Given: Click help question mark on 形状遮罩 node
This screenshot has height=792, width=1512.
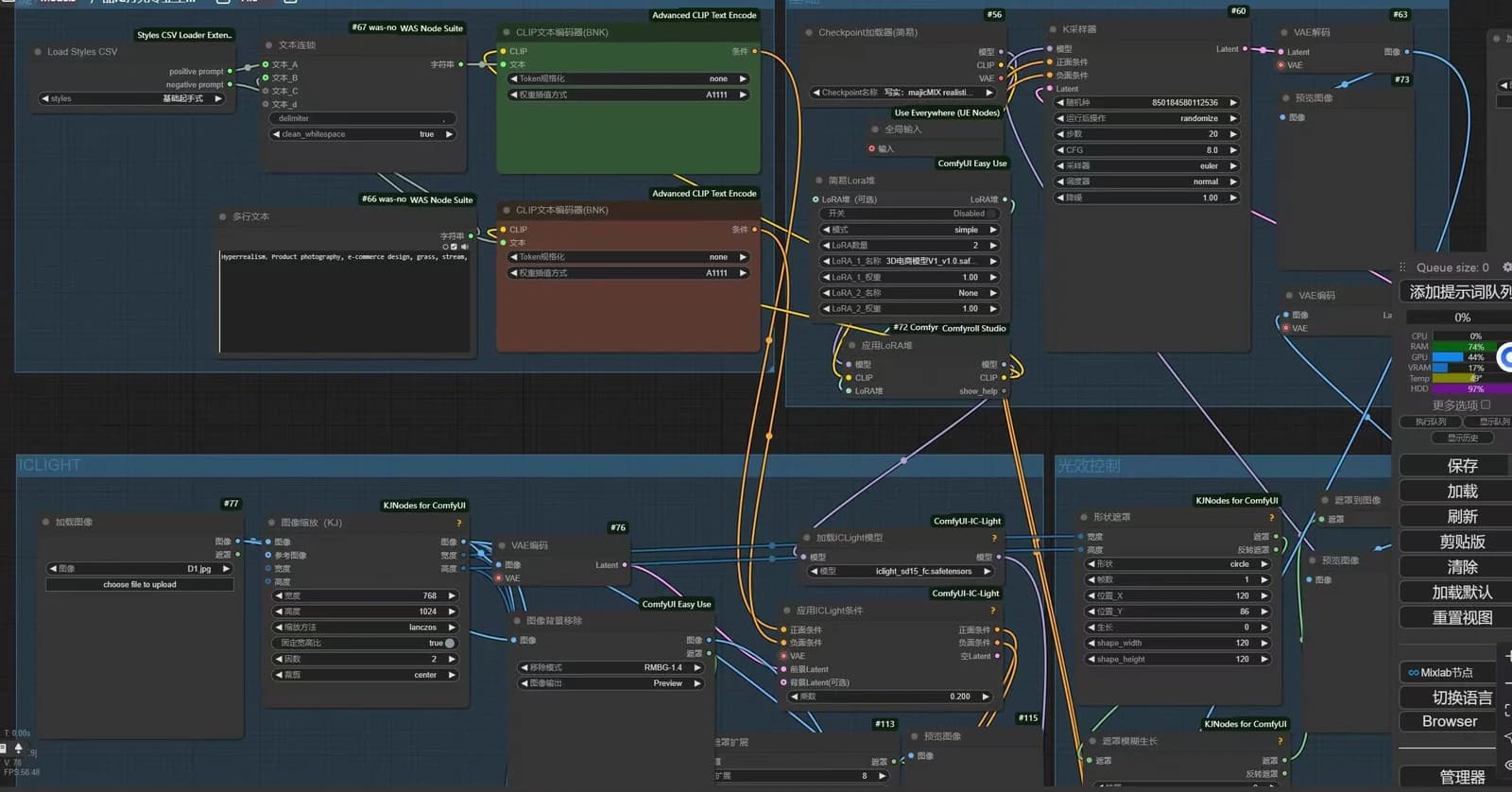Looking at the screenshot, I should (1271, 517).
